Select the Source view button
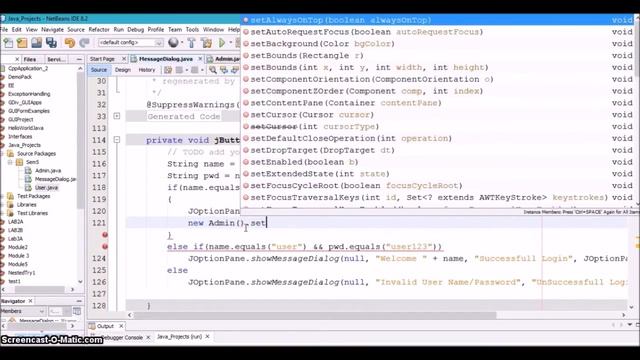640x360 pixels. (x=99, y=70)
